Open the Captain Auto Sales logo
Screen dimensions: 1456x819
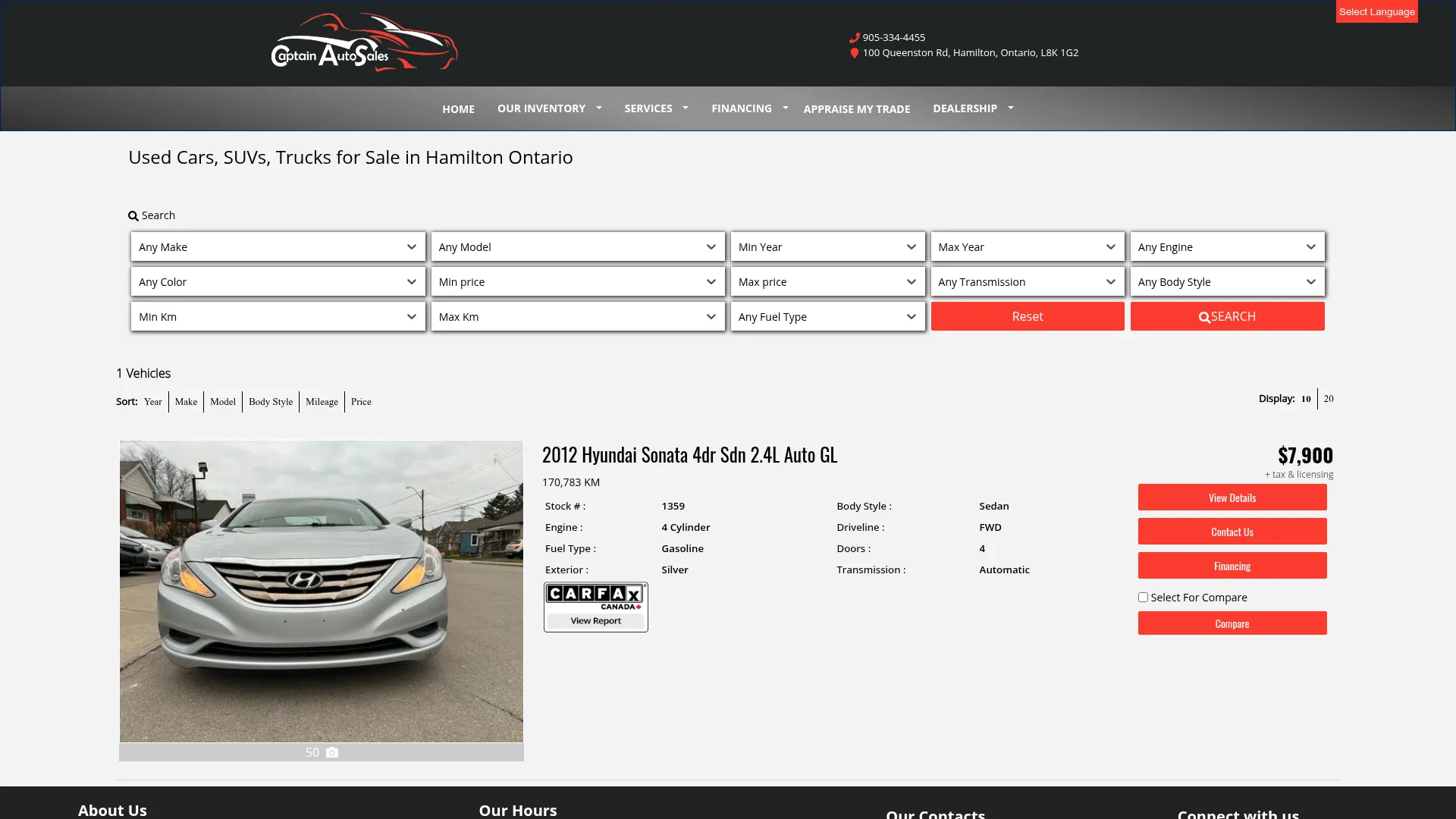pyautogui.click(x=364, y=42)
